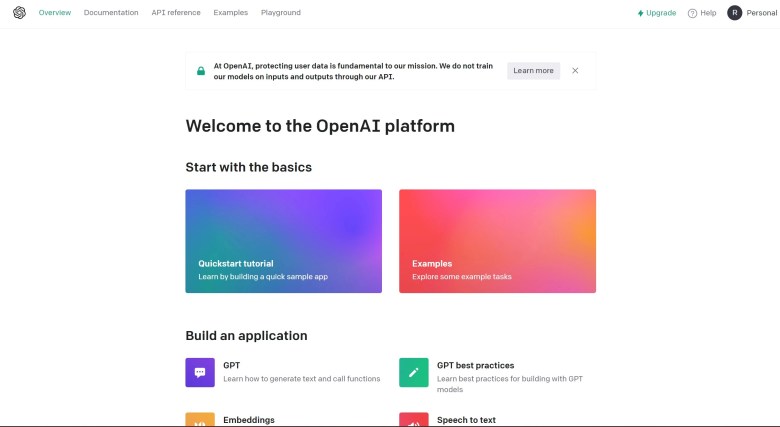
Task: Open the Quickstart tutorial card
Action: click(x=284, y=241)
